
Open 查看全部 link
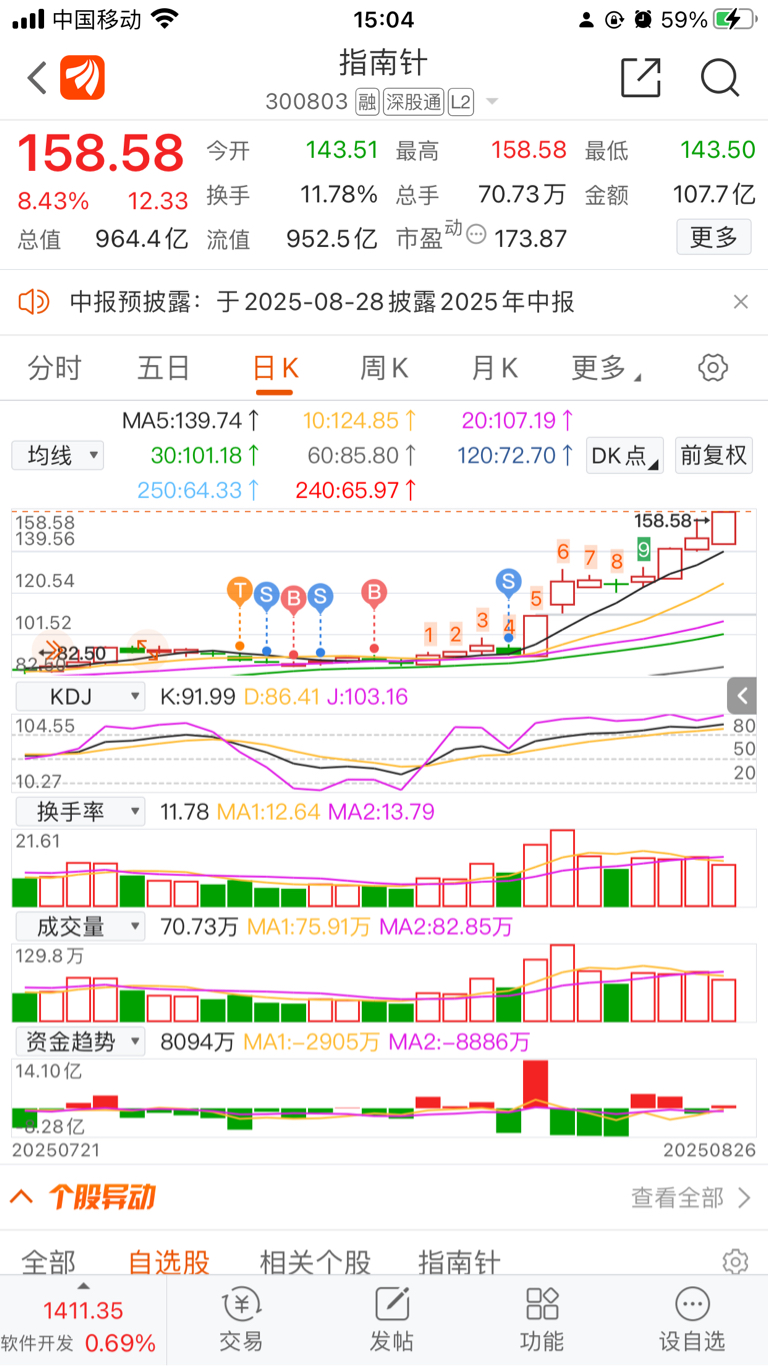point(692,1197)
